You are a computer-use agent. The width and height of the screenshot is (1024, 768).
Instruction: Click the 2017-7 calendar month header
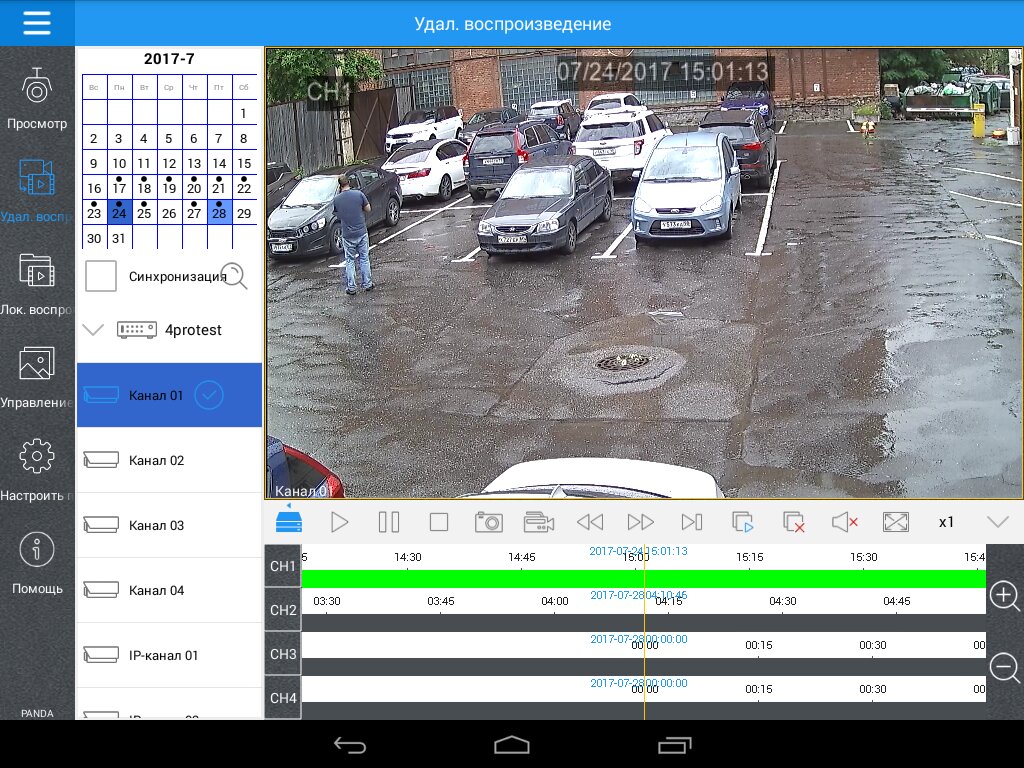(x=169, y=59)
